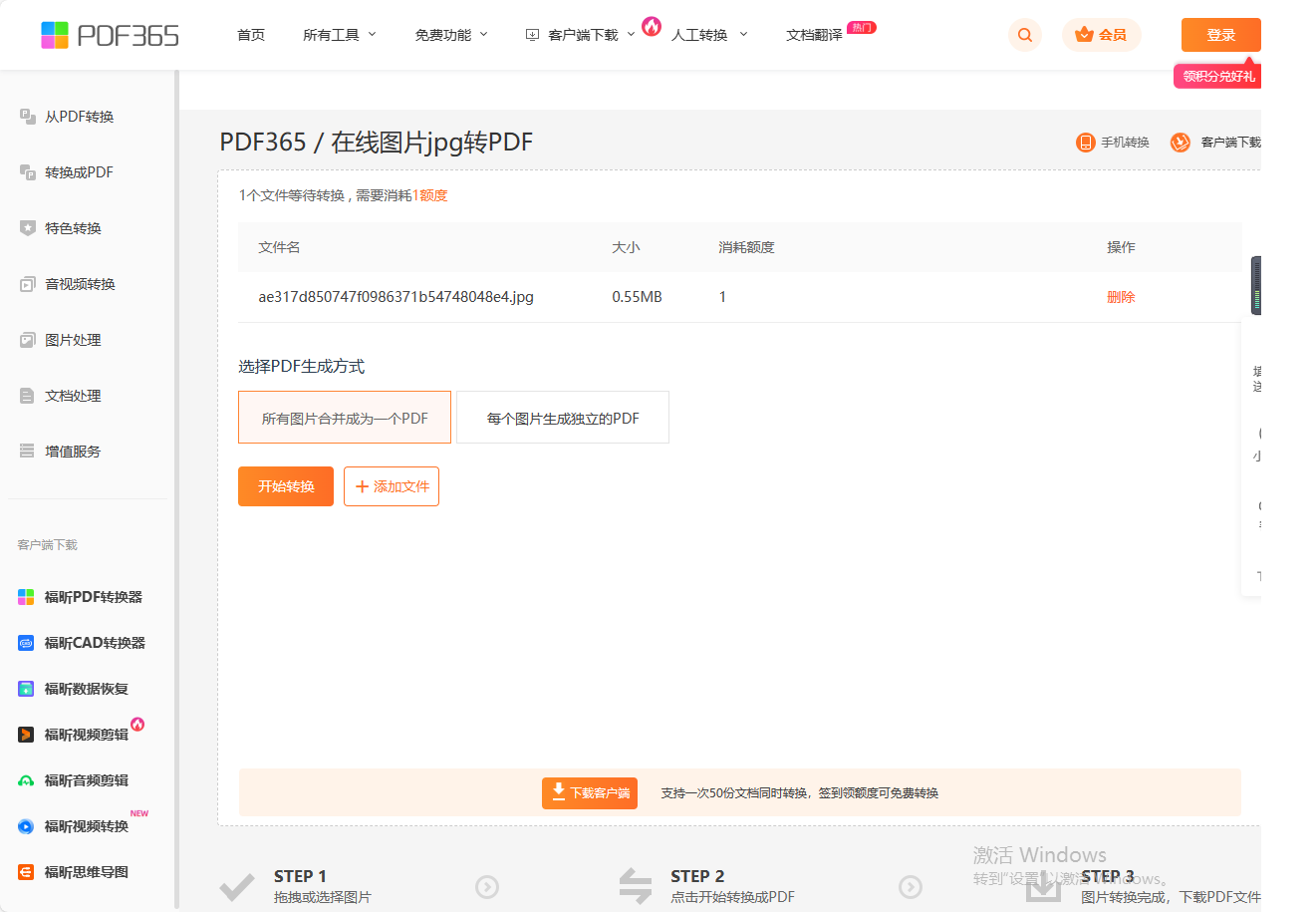Click the 下载客户端 orange button
The height and width of the screenshot is (912, 1316).
[x=590, y=793]
